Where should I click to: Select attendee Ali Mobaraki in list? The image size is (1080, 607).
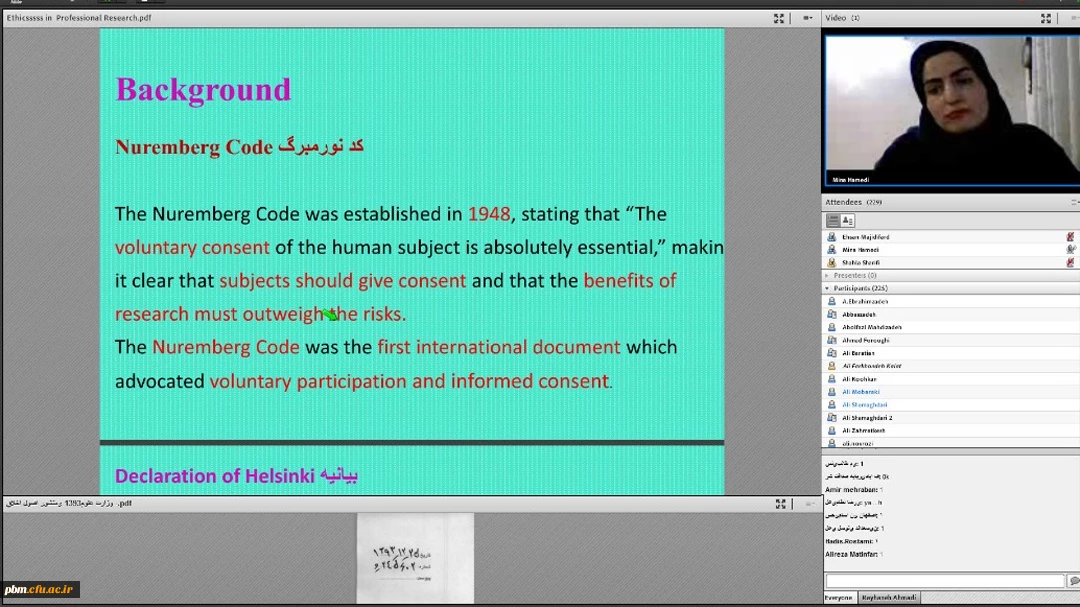click(x=860, y=392)
